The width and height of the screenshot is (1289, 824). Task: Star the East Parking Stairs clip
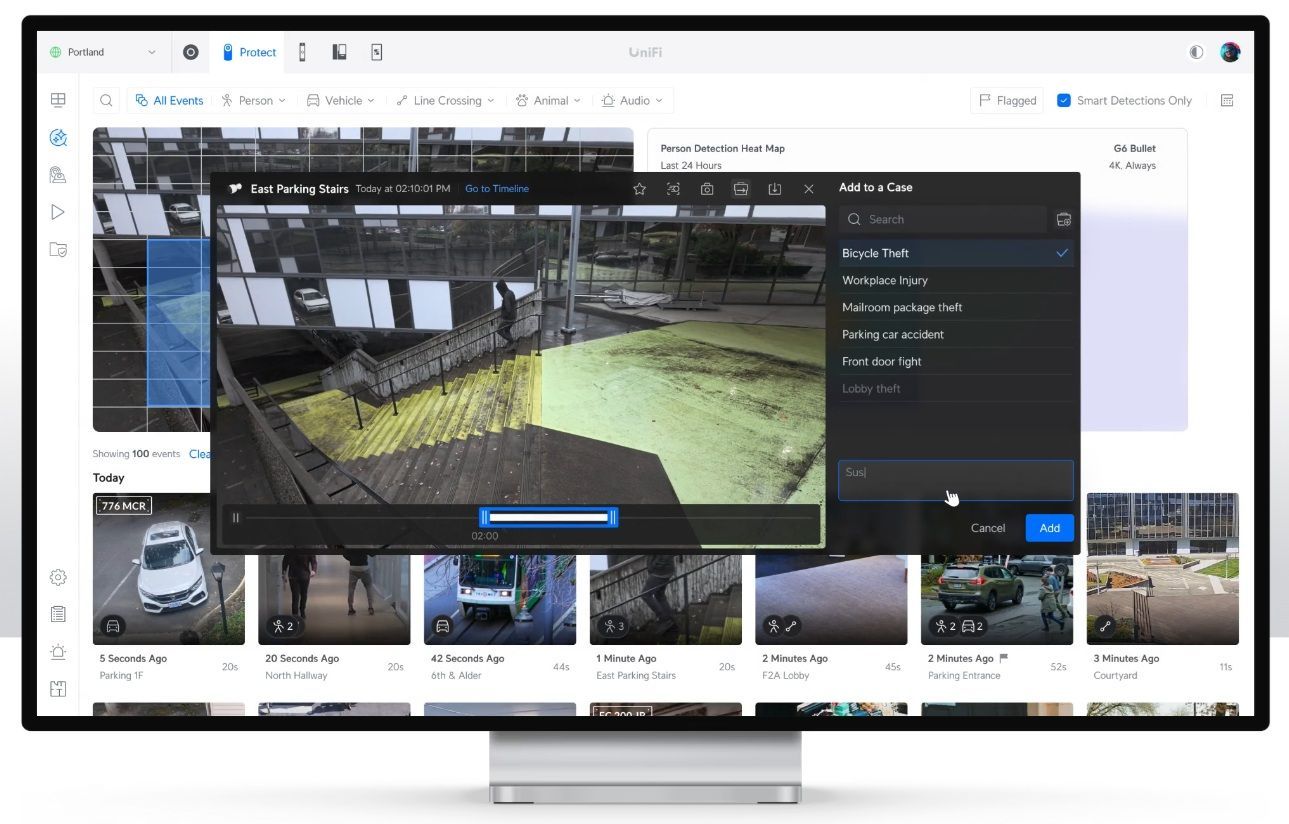tap(640, 189)
